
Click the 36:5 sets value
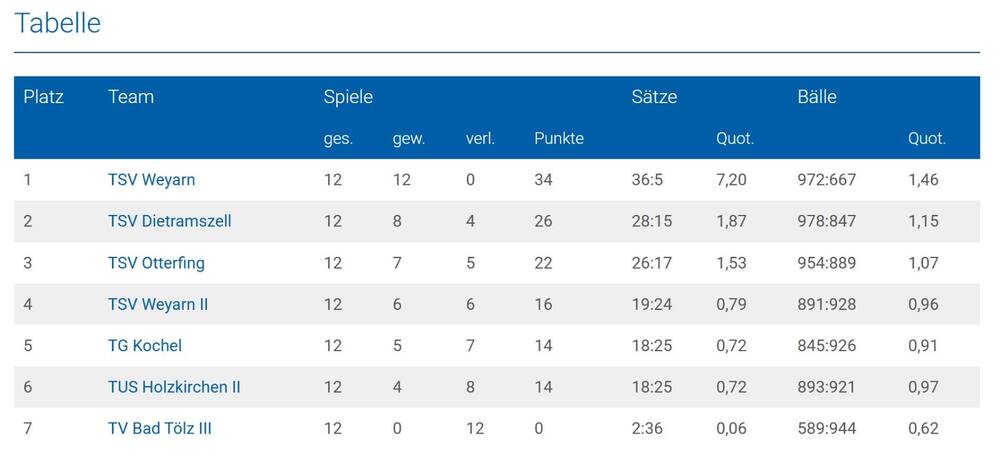[x=647, y=180]
